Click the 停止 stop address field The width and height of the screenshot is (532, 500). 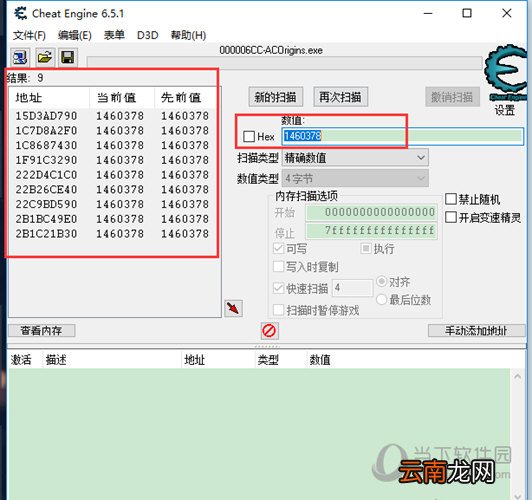(372, 231)
